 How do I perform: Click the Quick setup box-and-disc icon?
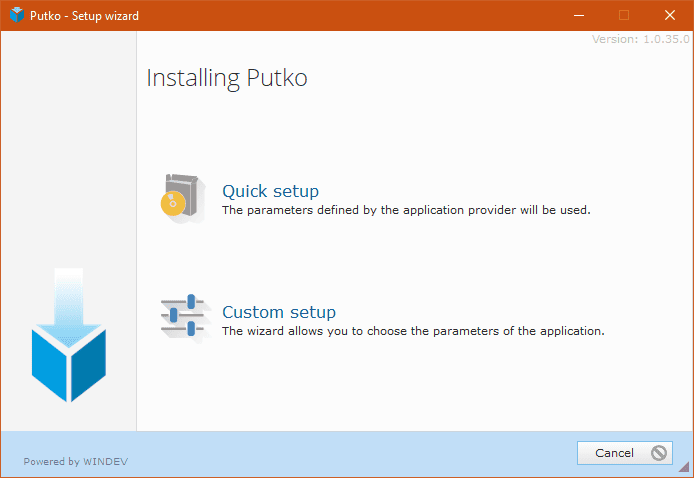(184, 198)
